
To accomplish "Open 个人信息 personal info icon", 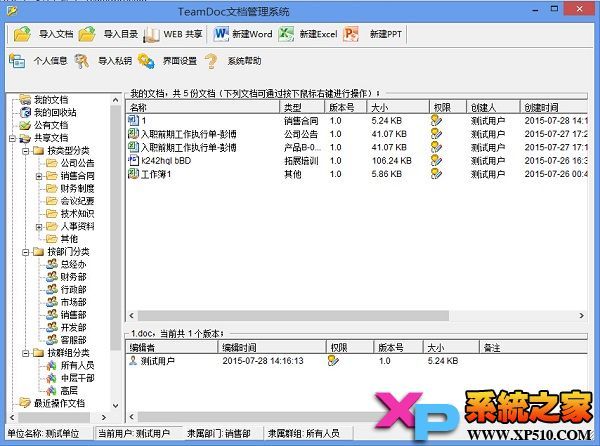I will (17, 61).
